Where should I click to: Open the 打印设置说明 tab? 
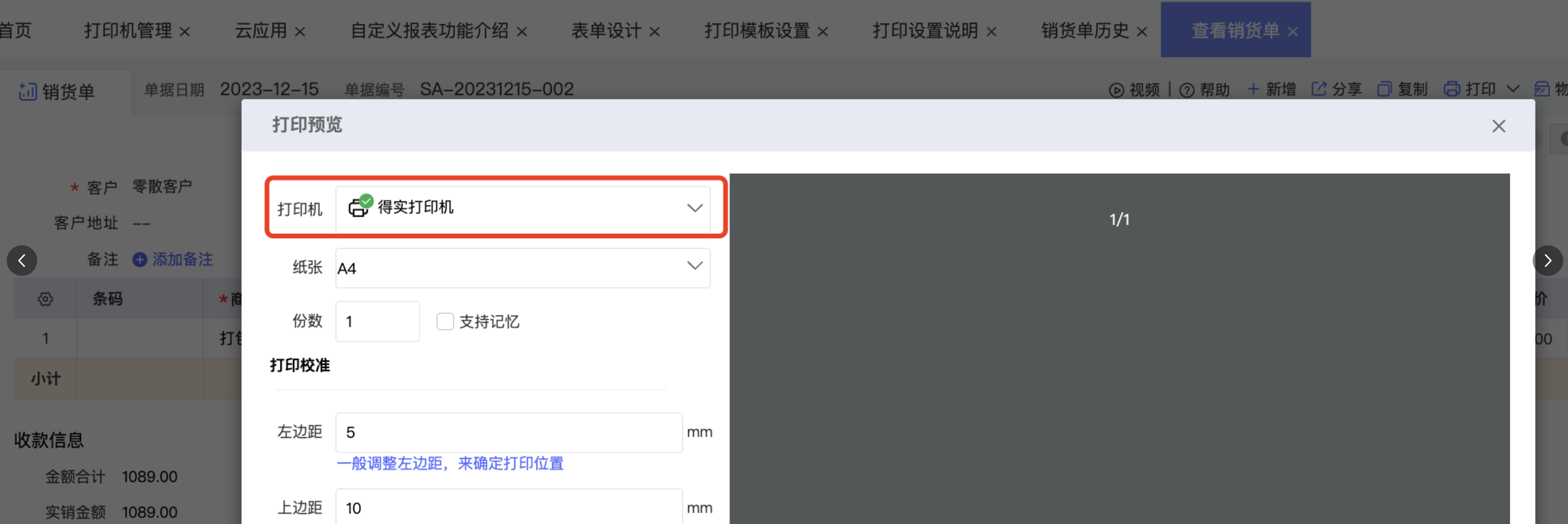(x=925, y=31)
